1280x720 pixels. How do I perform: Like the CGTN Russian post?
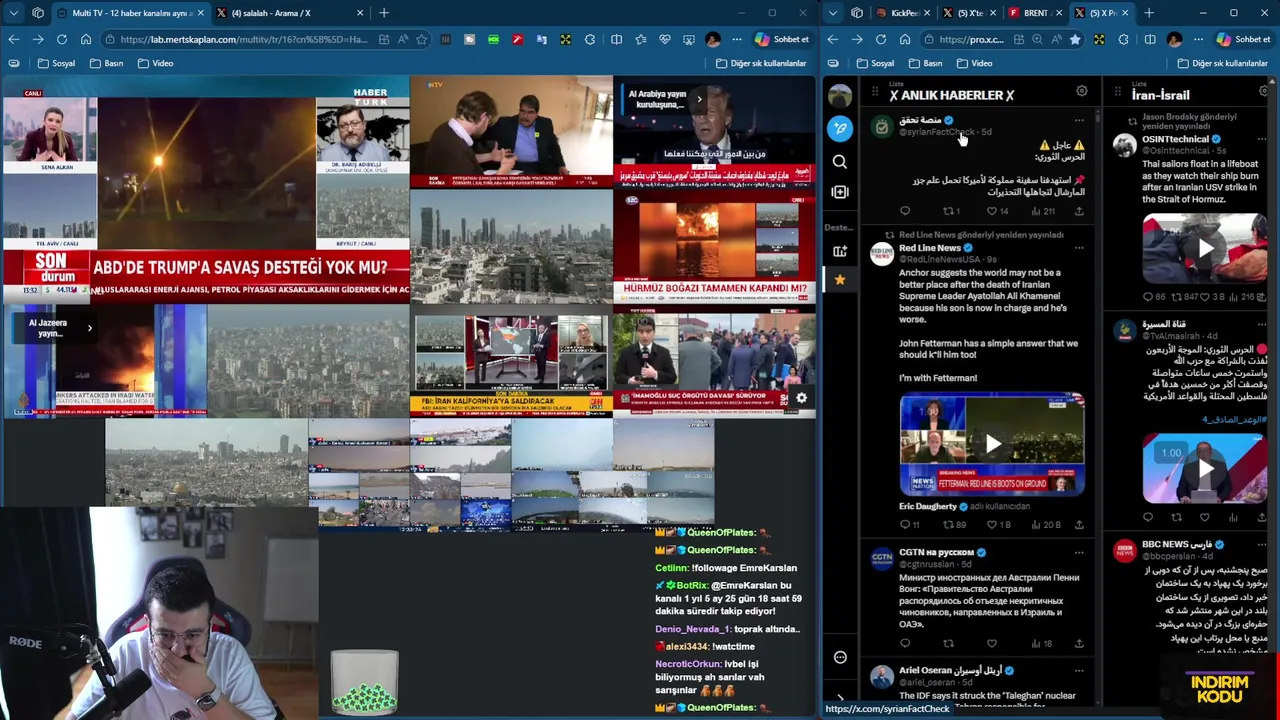(992, 643)
